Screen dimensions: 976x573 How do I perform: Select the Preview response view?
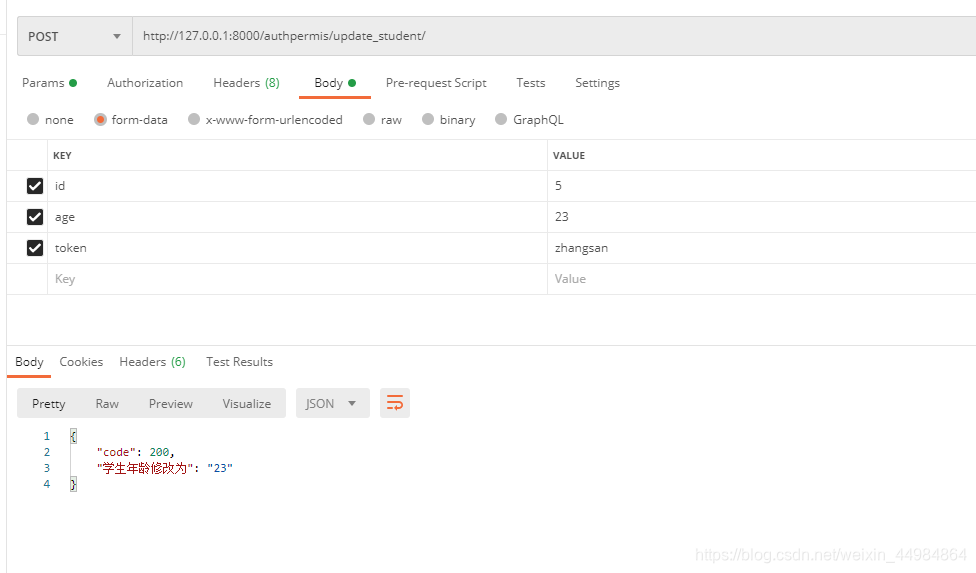click(171, 404)
